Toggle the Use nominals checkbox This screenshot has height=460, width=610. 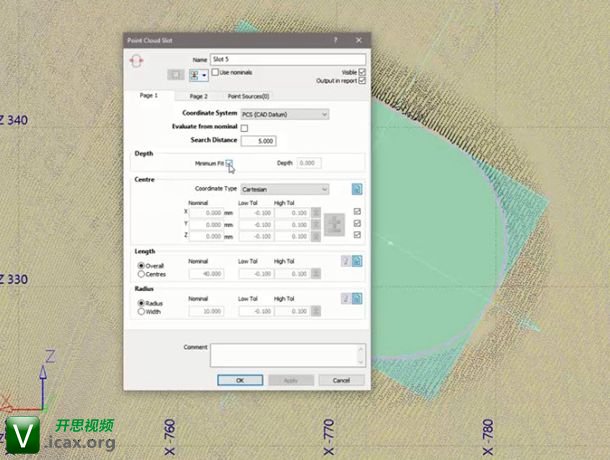(215, 72)
